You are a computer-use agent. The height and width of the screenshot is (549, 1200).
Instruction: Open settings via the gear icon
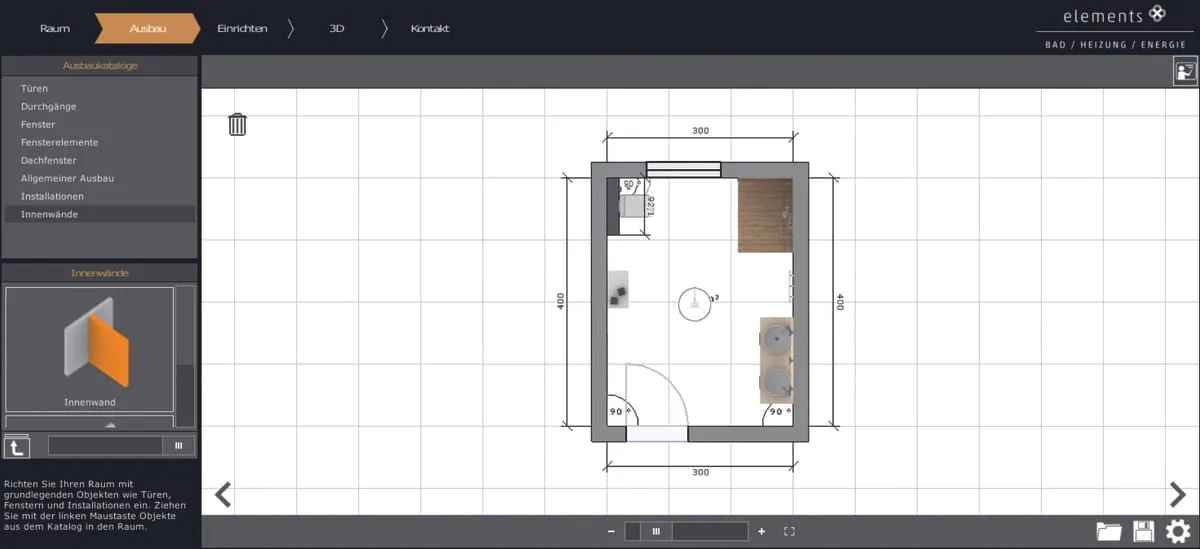[x=1178, y=532]
